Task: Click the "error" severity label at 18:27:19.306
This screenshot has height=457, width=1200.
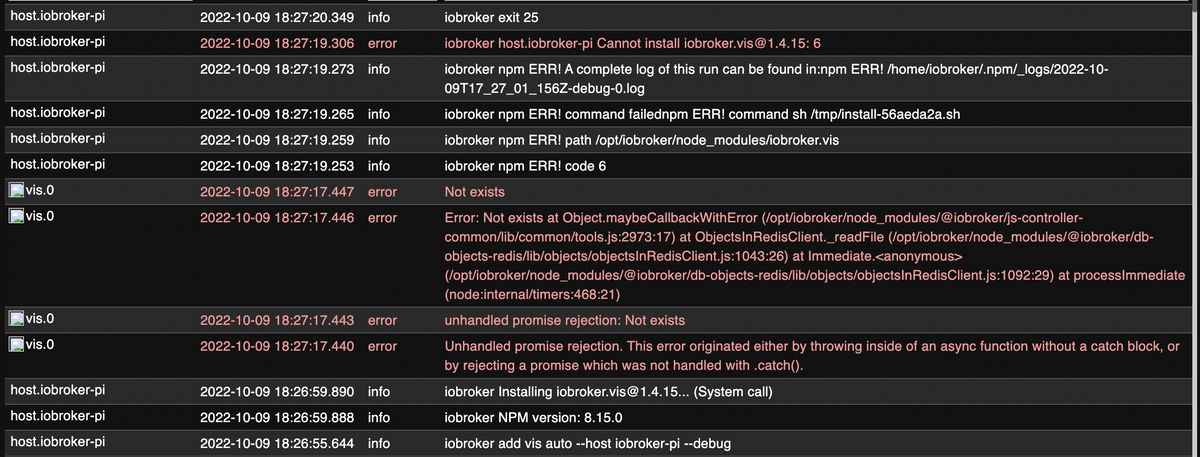Action: click(x=382, y=44)
